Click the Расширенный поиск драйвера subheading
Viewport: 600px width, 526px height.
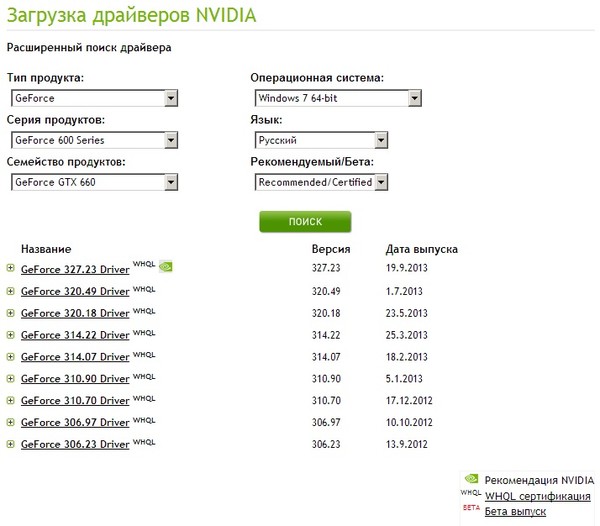point(89,48)
